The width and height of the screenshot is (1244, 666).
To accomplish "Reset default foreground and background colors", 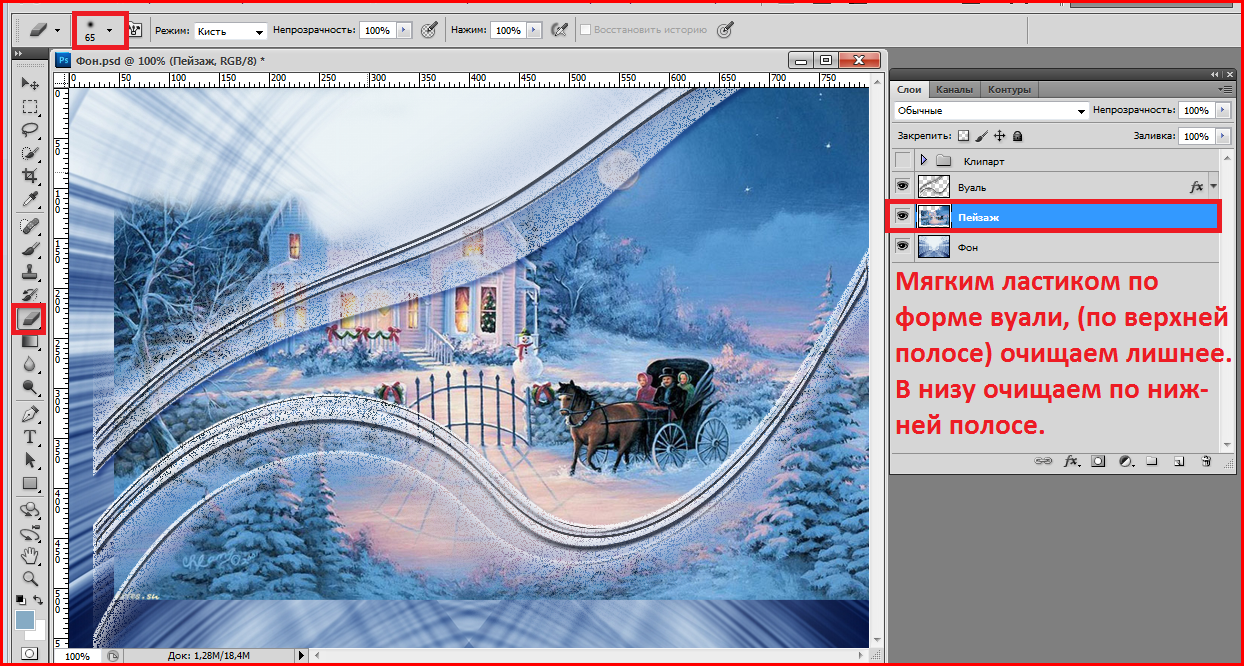I will point(22,600).
